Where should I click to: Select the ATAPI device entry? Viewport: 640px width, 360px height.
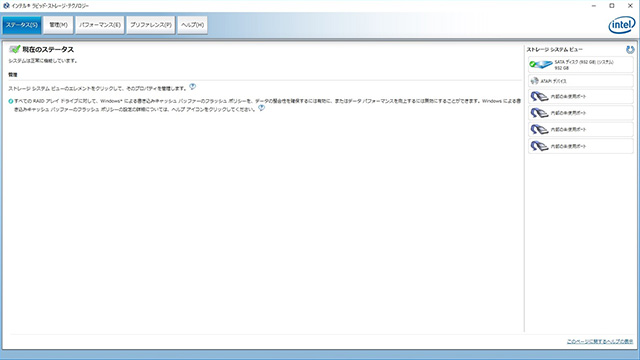click(x=581, y=81)
